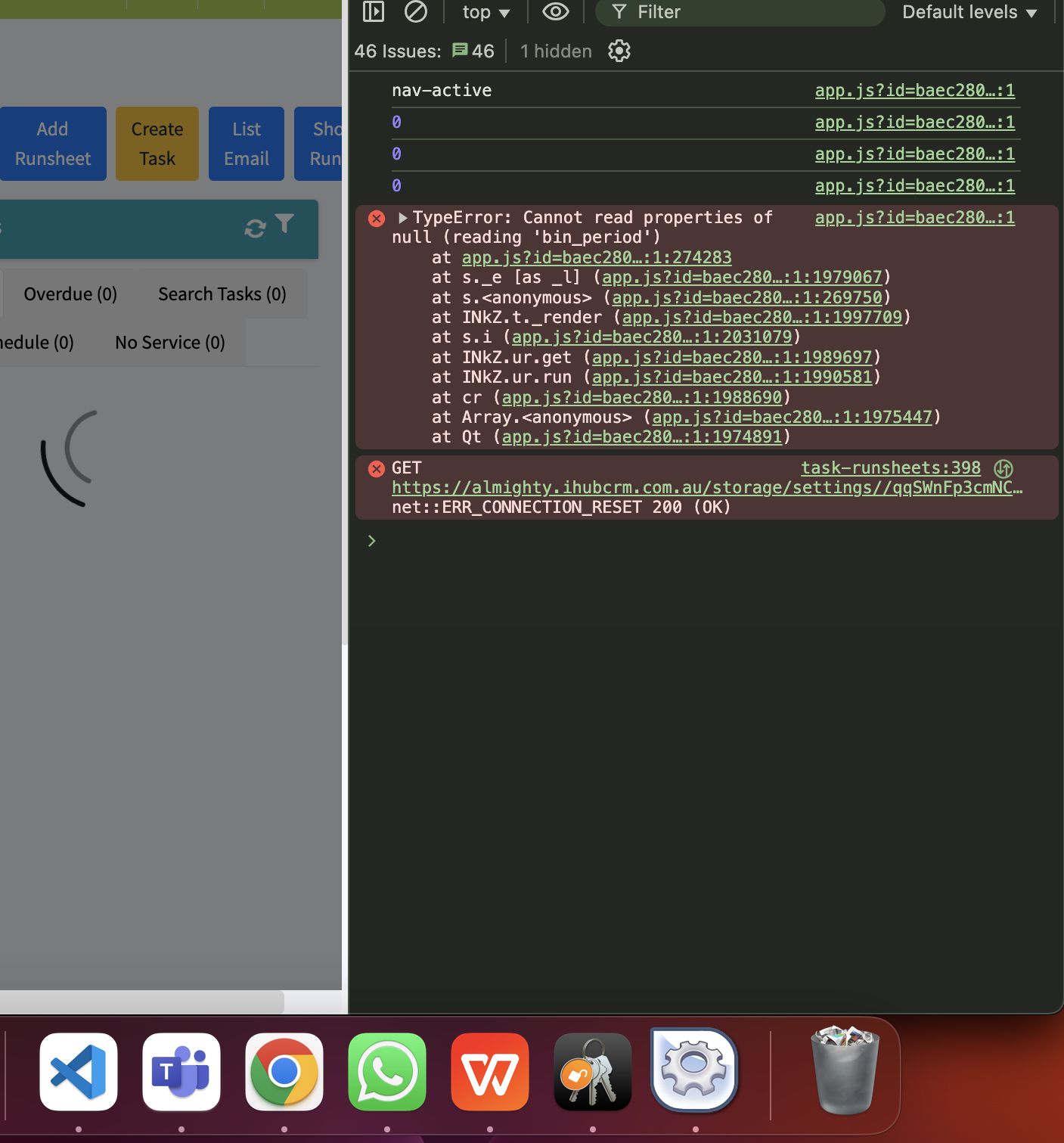Open WhatsApp from the dock
Screen dimensions: 1064x1143
pos(387,1071)
